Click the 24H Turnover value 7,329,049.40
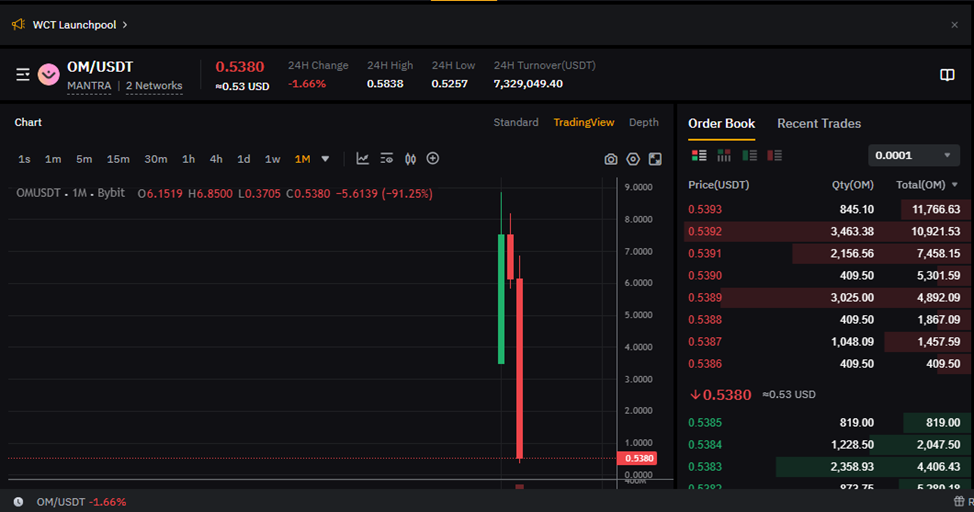 [x=528, y=84]
